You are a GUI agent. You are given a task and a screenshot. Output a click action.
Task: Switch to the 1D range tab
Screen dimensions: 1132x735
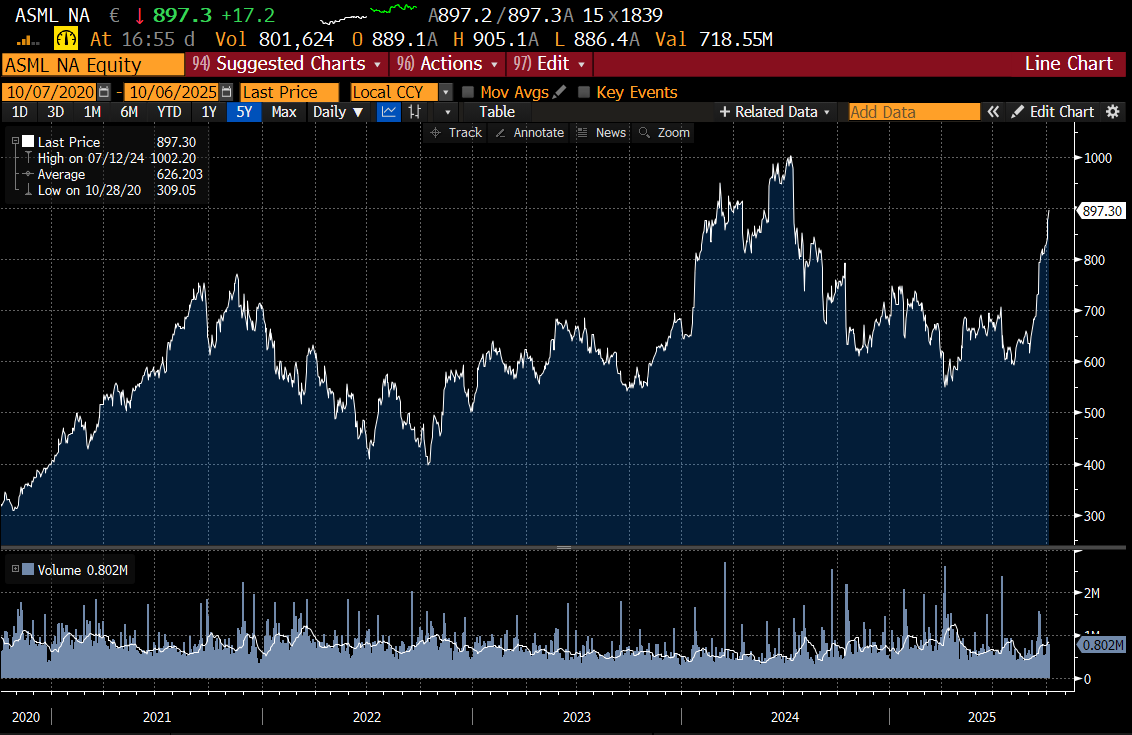(19, 112)
